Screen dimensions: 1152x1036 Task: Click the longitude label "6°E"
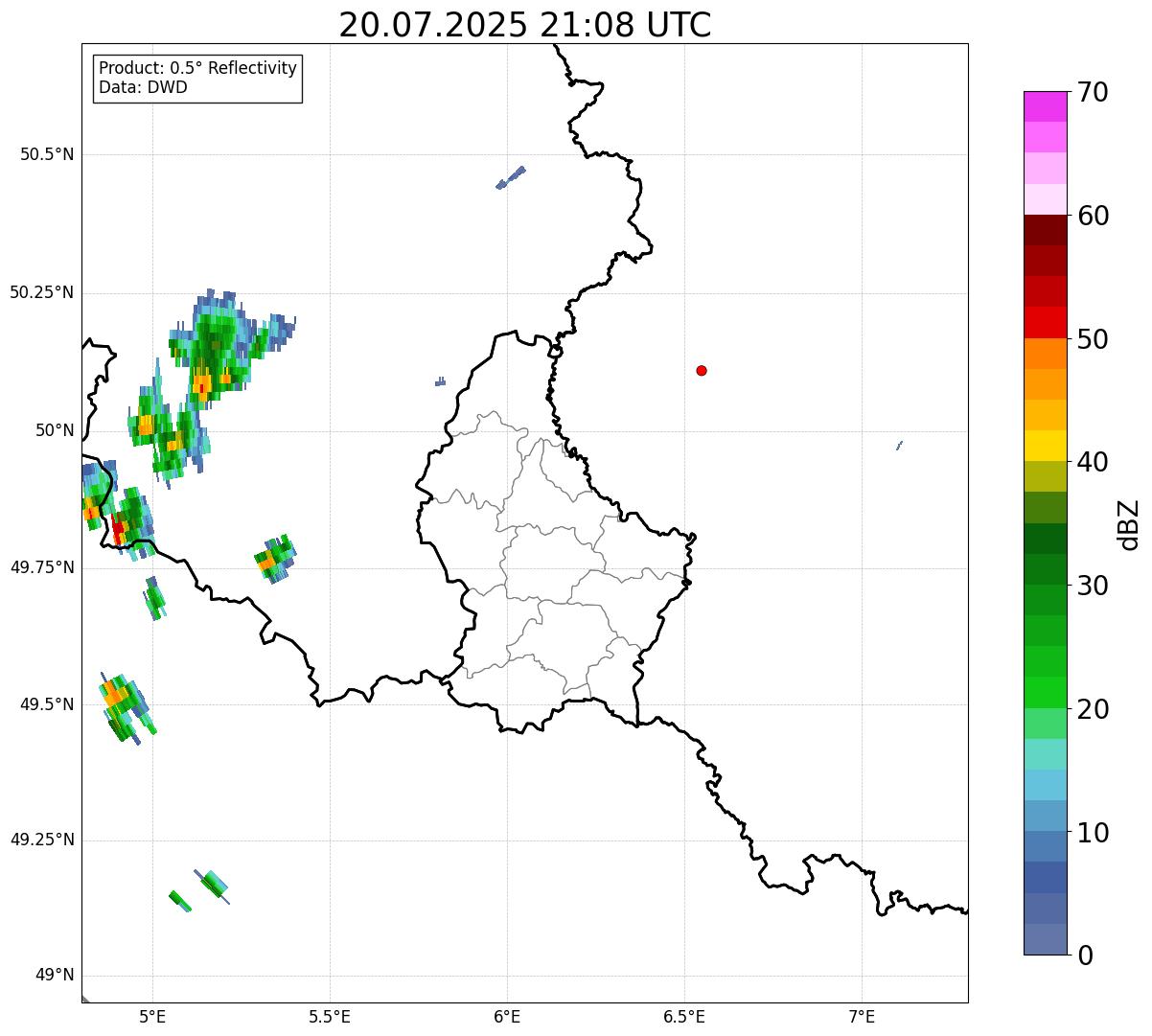507,1018
